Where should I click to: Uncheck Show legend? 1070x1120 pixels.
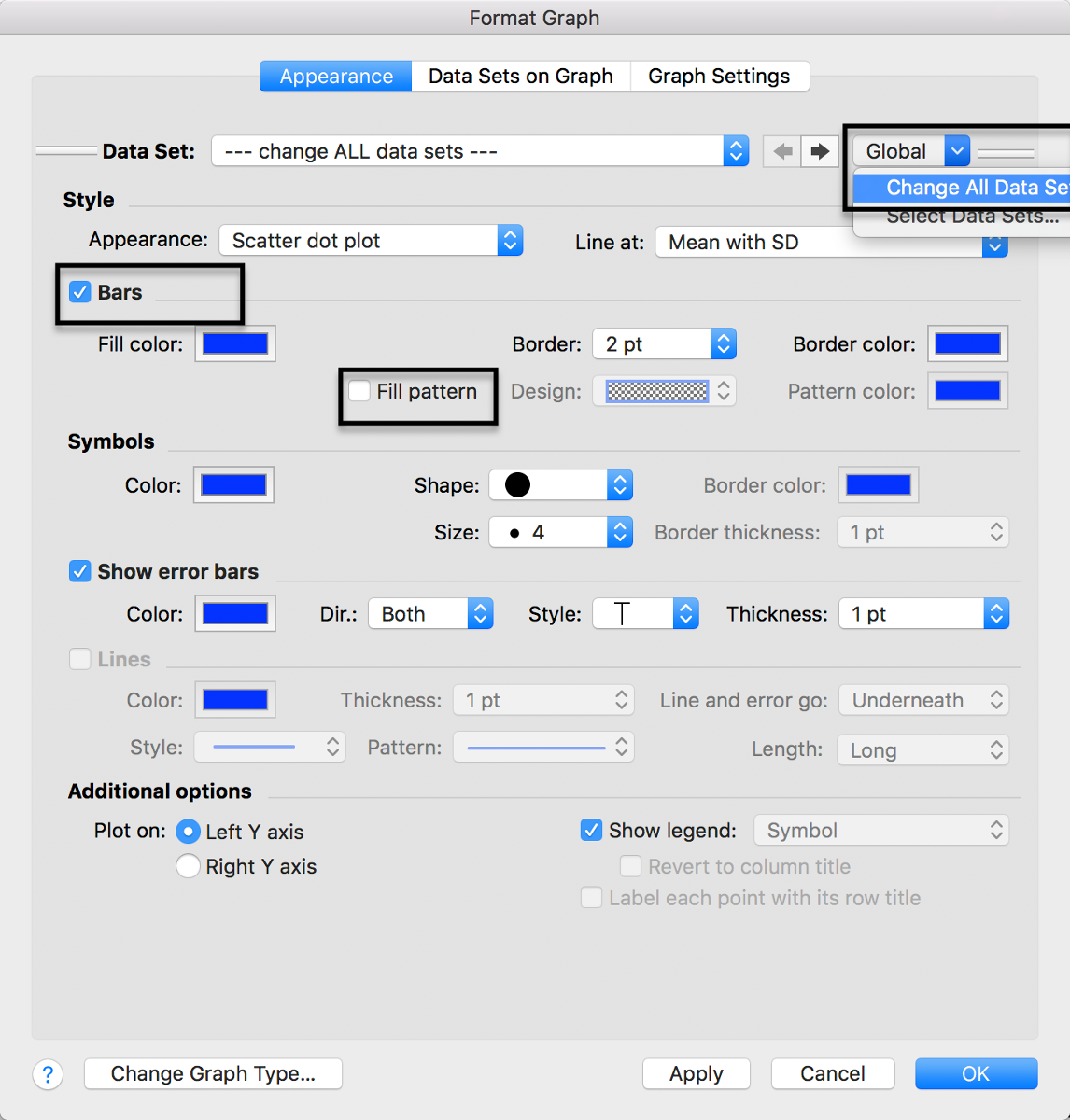coord(591,829)
